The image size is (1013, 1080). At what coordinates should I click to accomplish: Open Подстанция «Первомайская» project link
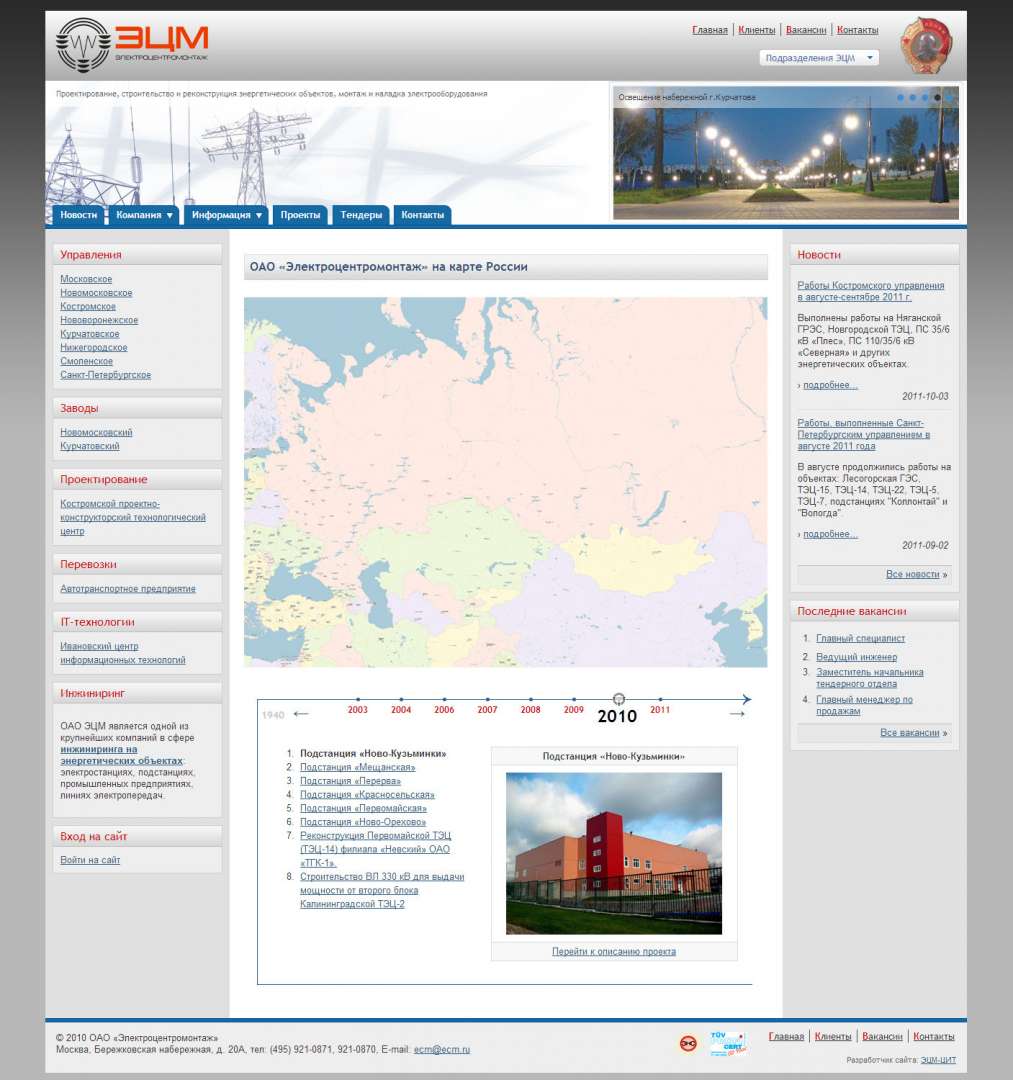pyautogui.click(x=364, y=809)
